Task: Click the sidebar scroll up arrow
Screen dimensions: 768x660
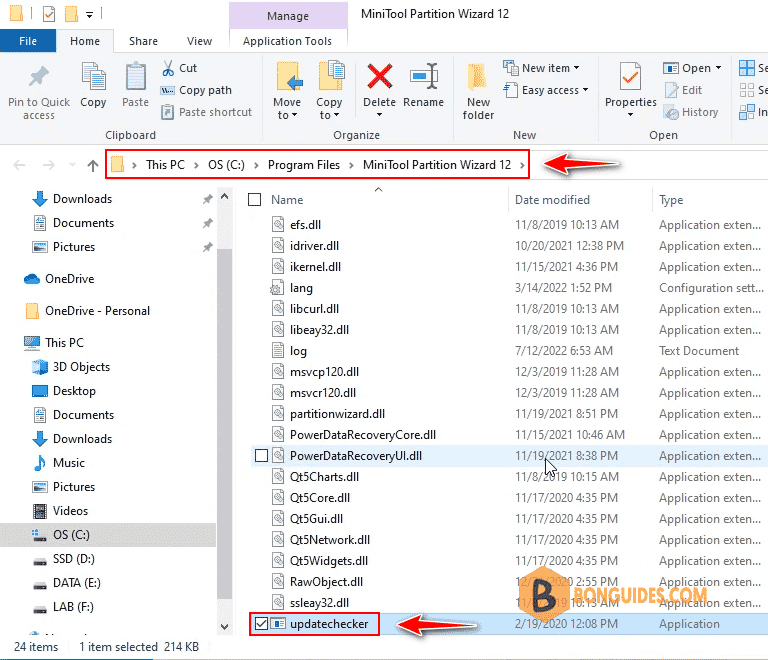Action: (224, 197)
